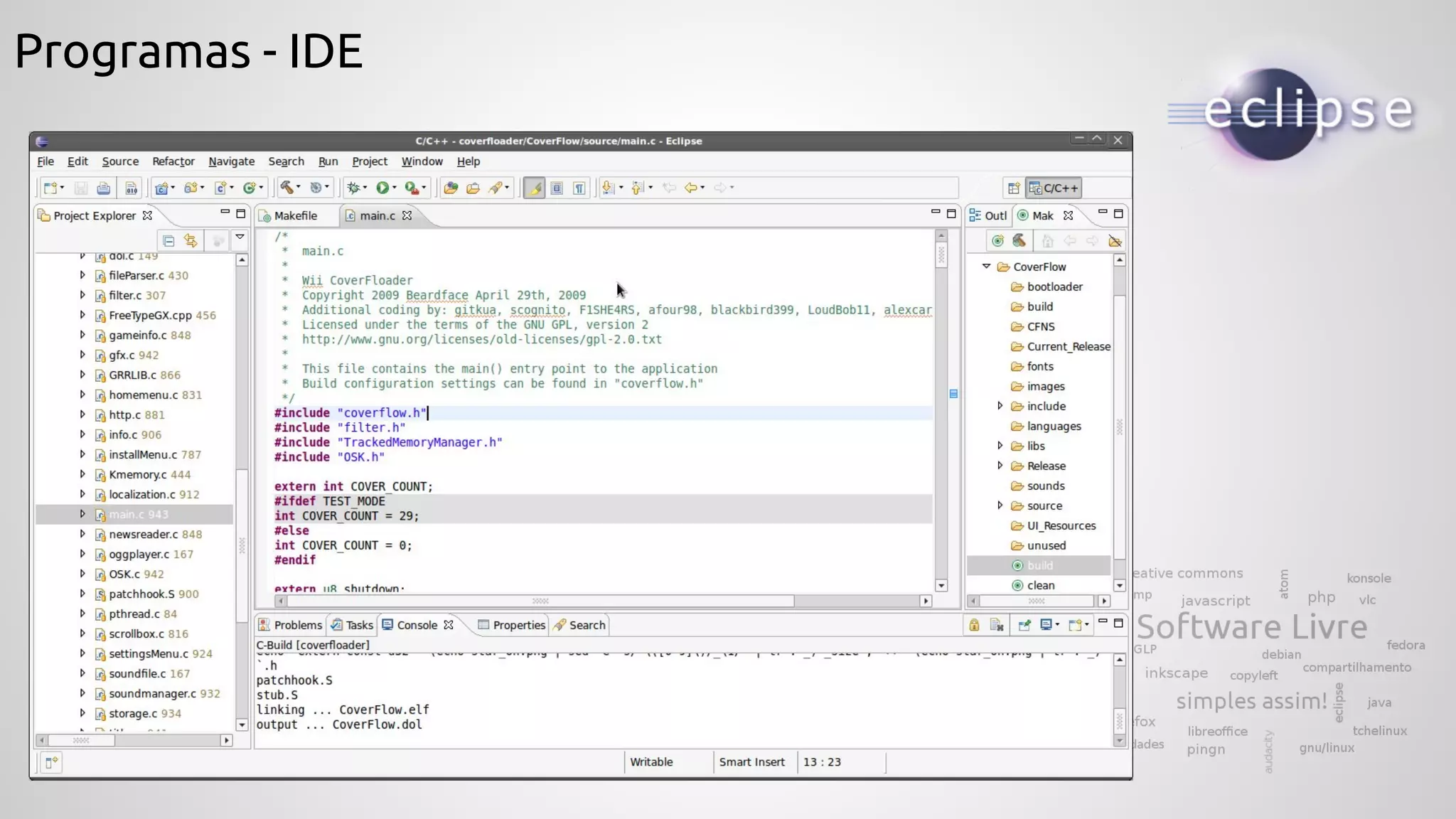1456x819 pixels.
Task: Select the C/C++ perspective button
Action: click(x=1054, y=188)
